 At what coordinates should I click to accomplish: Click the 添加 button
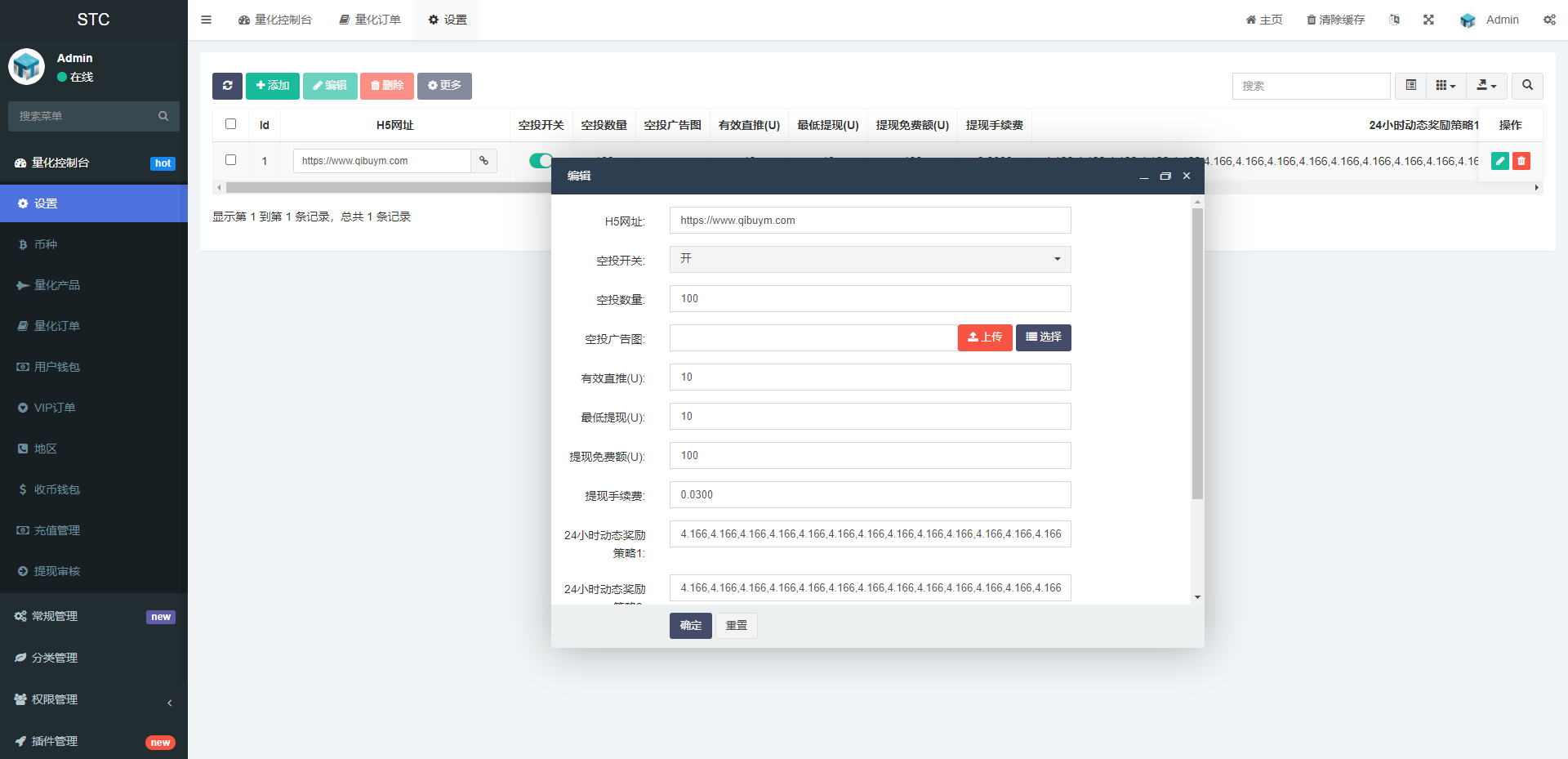coord(273,86)
